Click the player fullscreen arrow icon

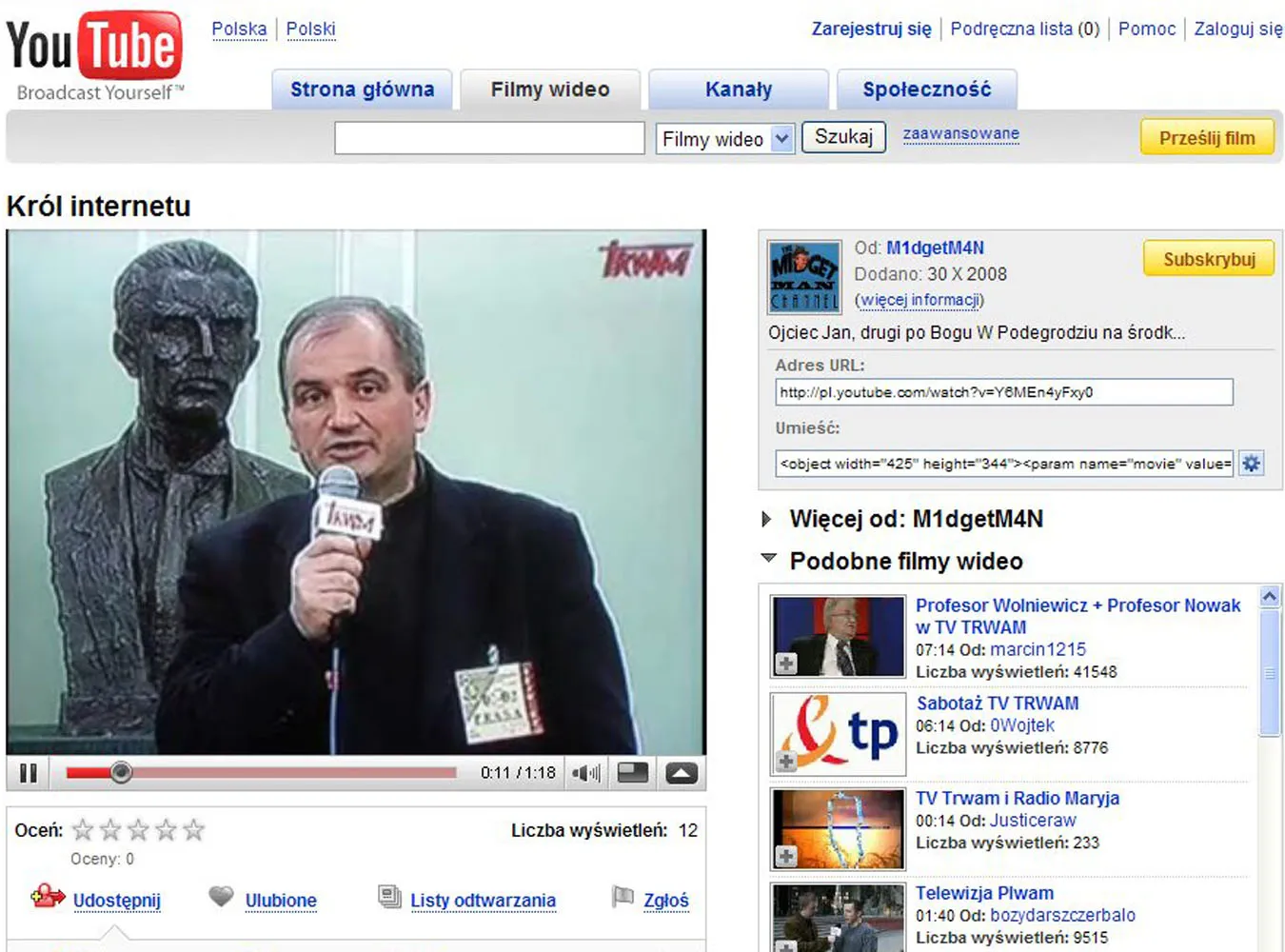coord(682,773)
